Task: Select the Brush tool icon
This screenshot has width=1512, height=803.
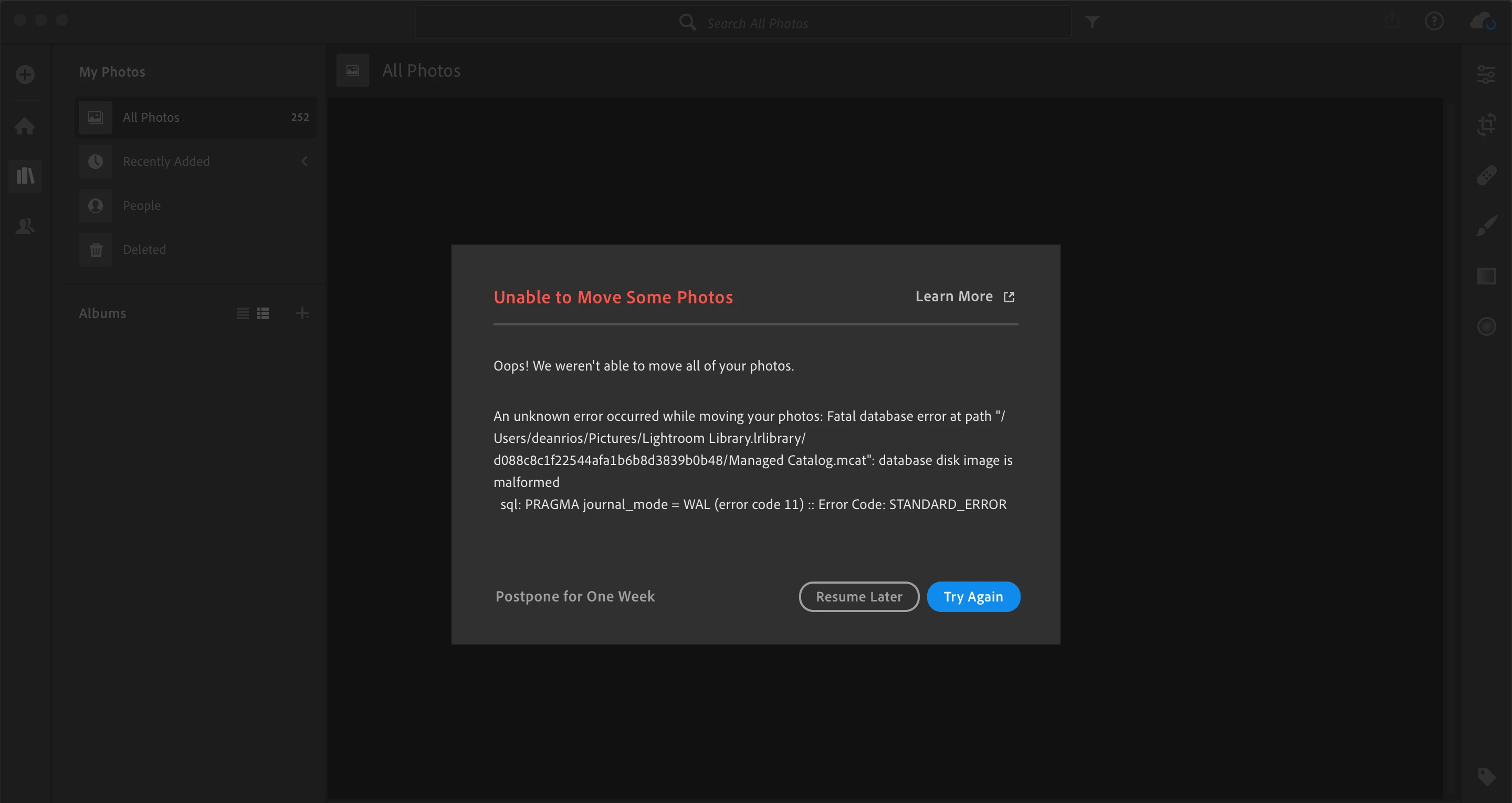Action: [x=1486, y=225]
